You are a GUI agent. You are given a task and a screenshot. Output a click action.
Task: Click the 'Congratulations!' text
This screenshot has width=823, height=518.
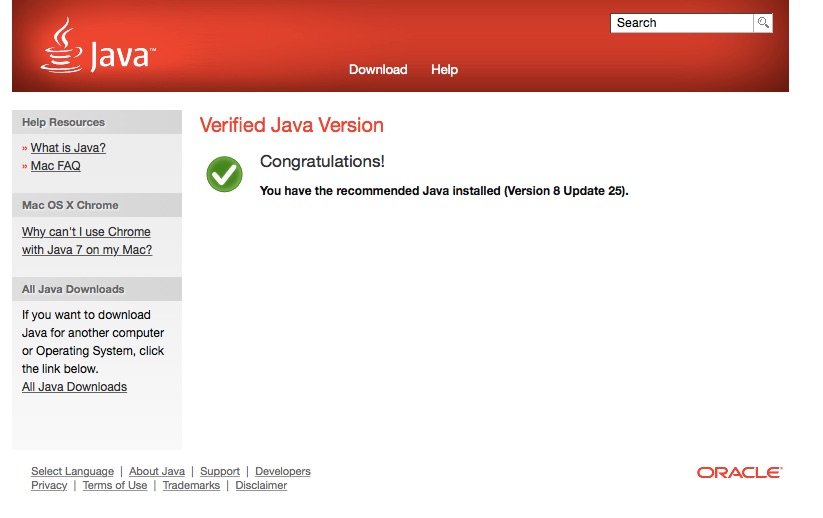pos(322,162)
